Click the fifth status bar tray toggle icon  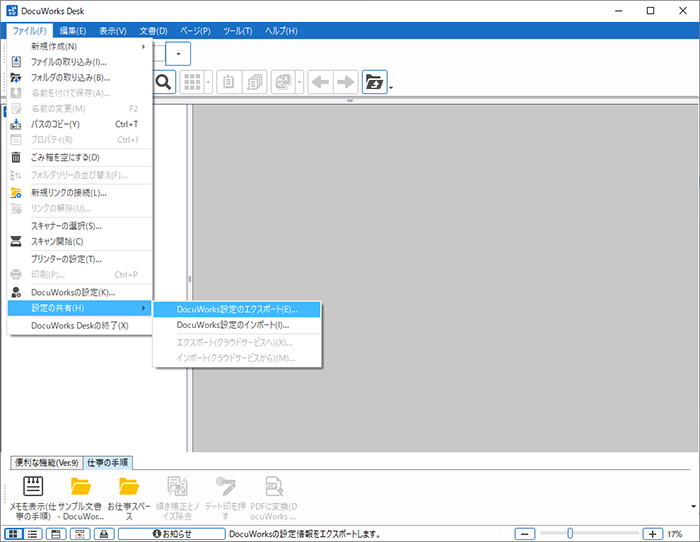(x=104, y=534)
